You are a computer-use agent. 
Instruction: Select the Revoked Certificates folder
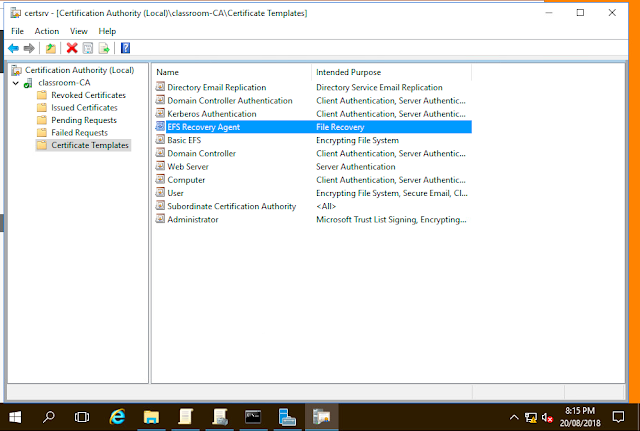click(89, 95)
